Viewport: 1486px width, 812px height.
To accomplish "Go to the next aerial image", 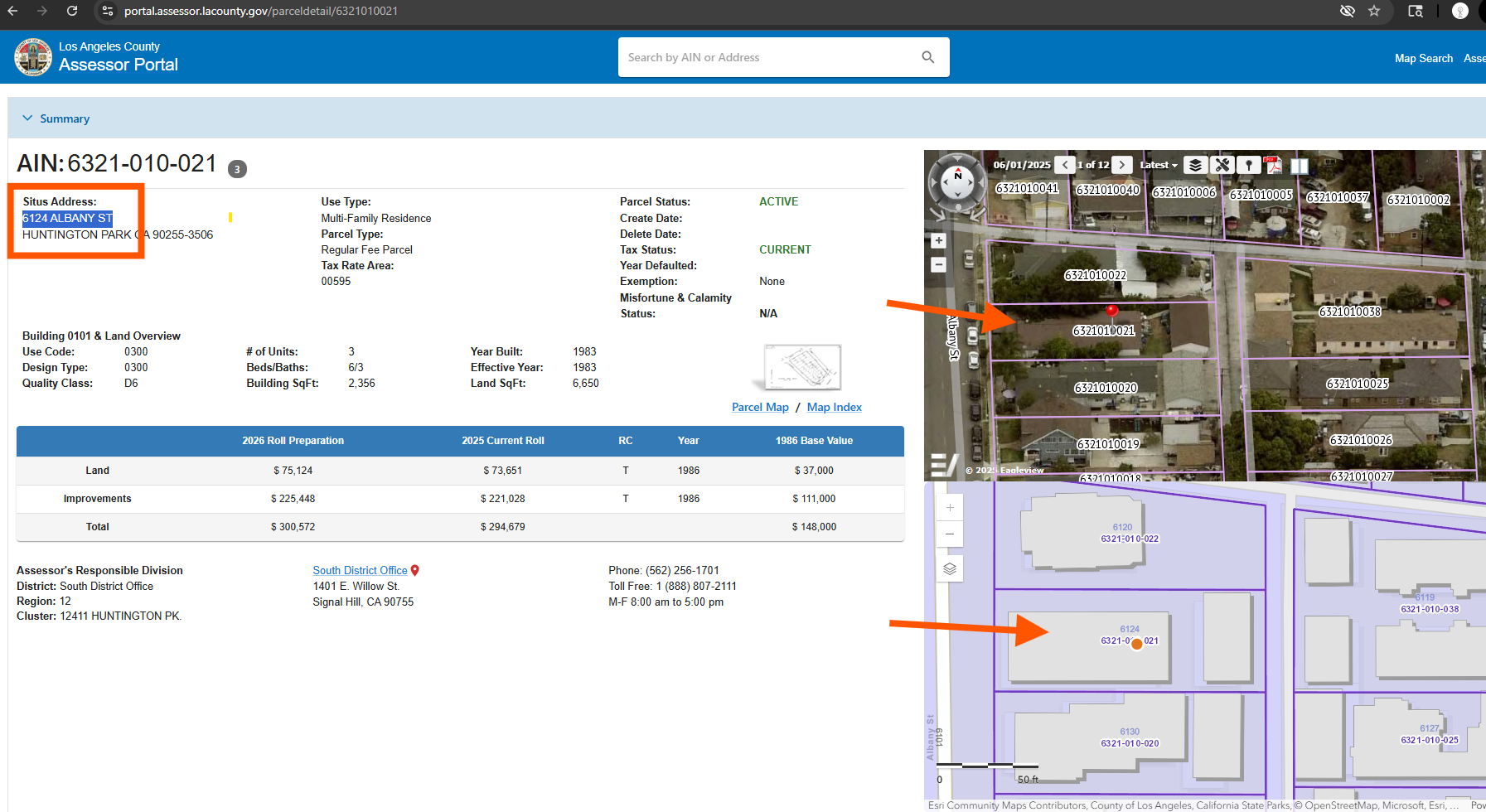I will pos(1122,165).
